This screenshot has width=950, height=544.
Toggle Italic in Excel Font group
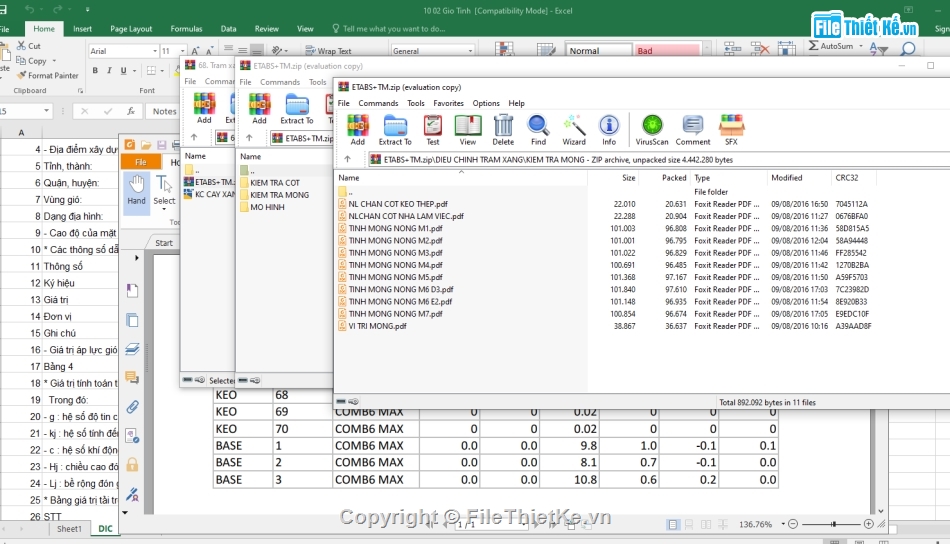click(x=109, y=70)
